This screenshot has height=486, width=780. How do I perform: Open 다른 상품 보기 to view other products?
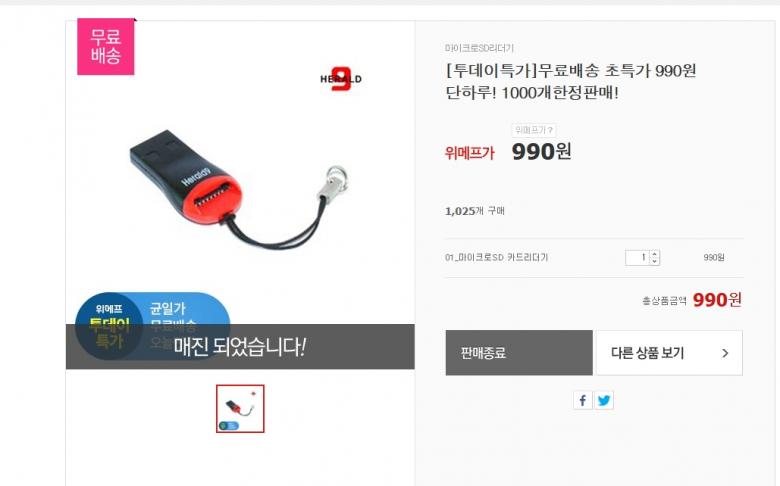tap(669, 353)
